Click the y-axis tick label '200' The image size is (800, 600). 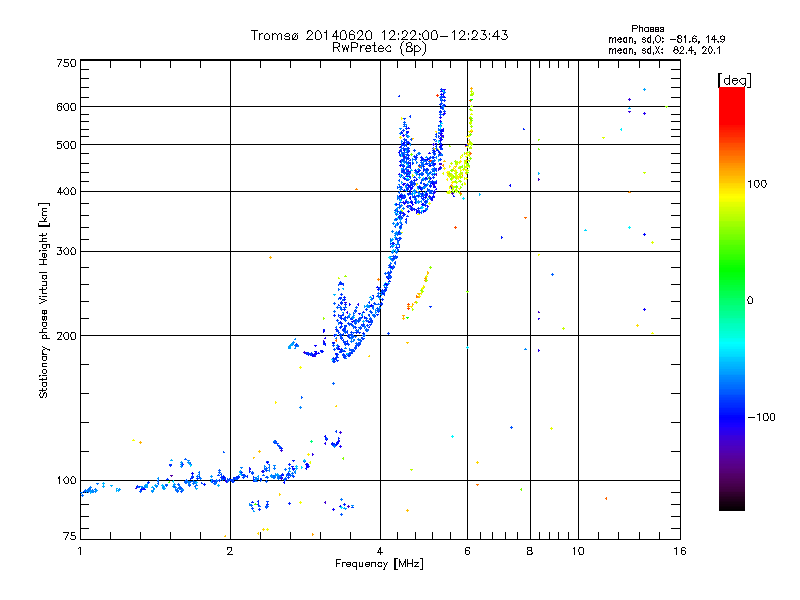click(67, 336)
